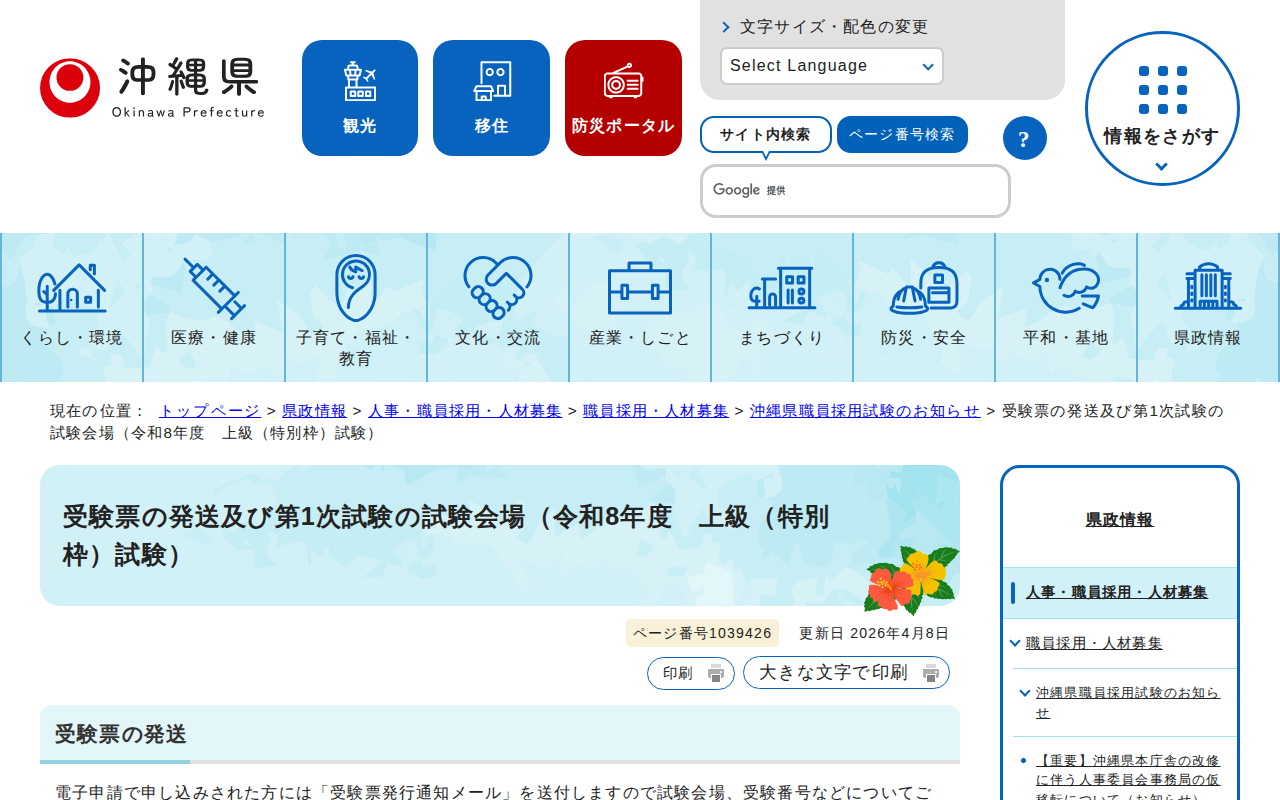Switch to the サイト内検索 tab
1280x800 pixels.
coord(766,135)
